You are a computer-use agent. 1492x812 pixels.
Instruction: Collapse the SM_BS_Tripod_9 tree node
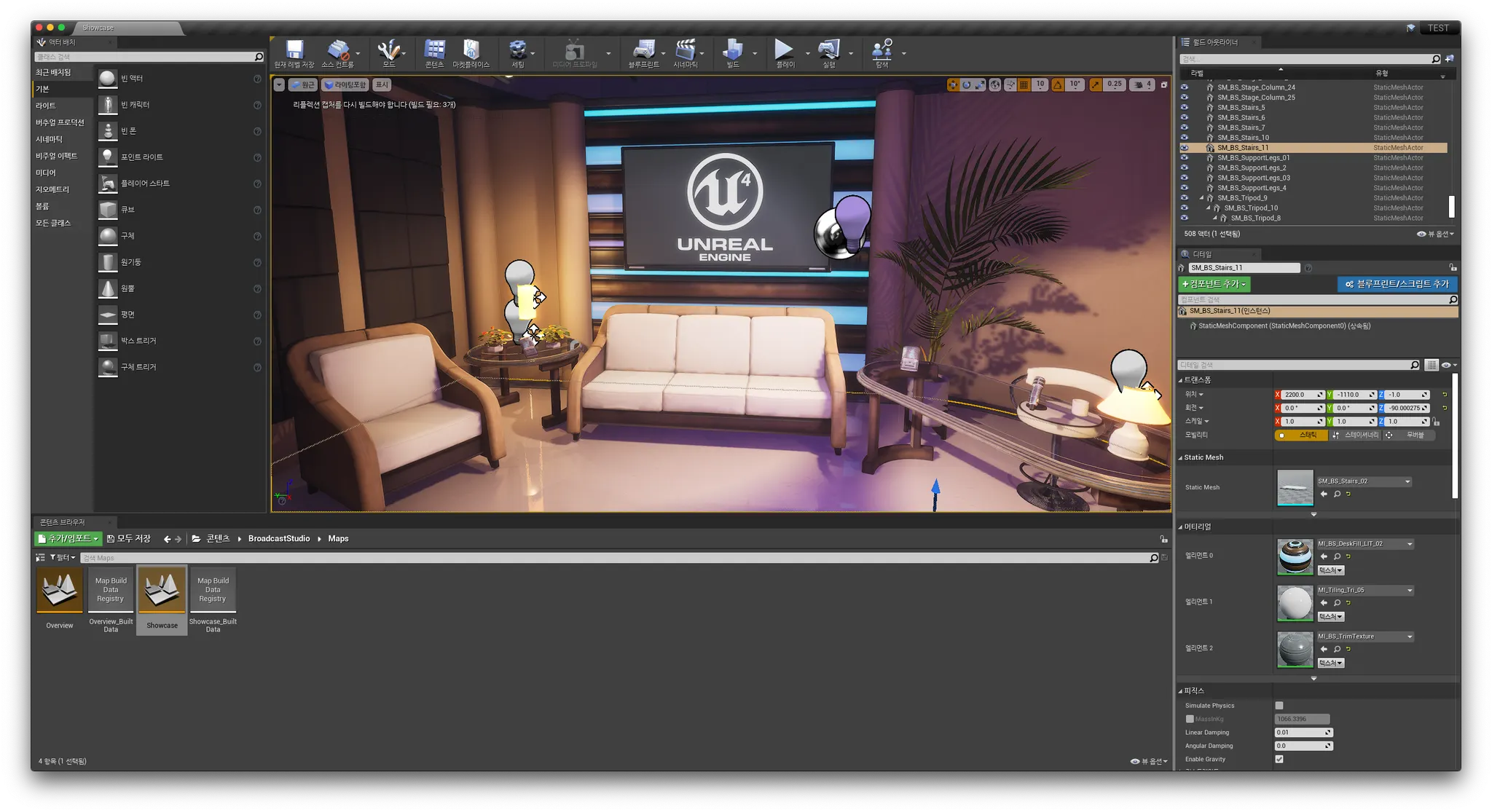1202,198
